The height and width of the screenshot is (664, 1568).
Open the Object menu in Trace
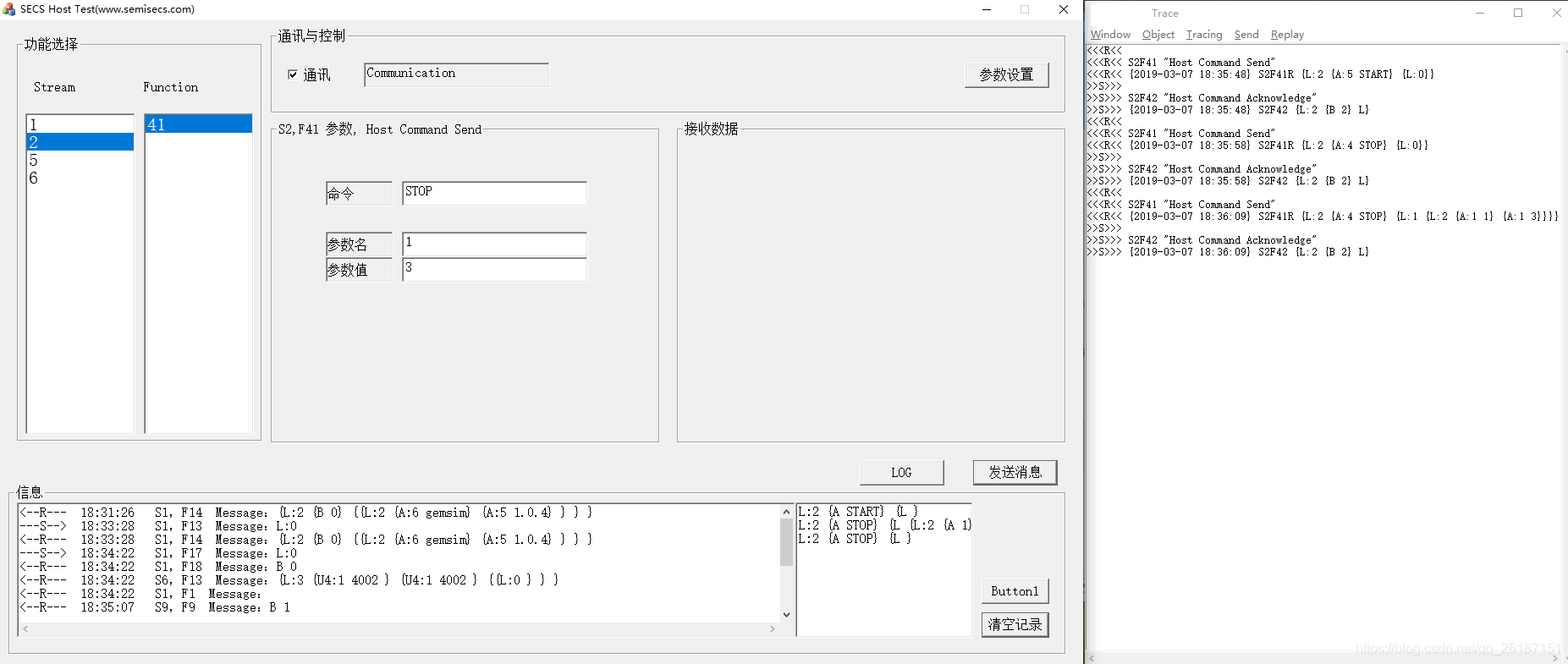[1158, 35]
